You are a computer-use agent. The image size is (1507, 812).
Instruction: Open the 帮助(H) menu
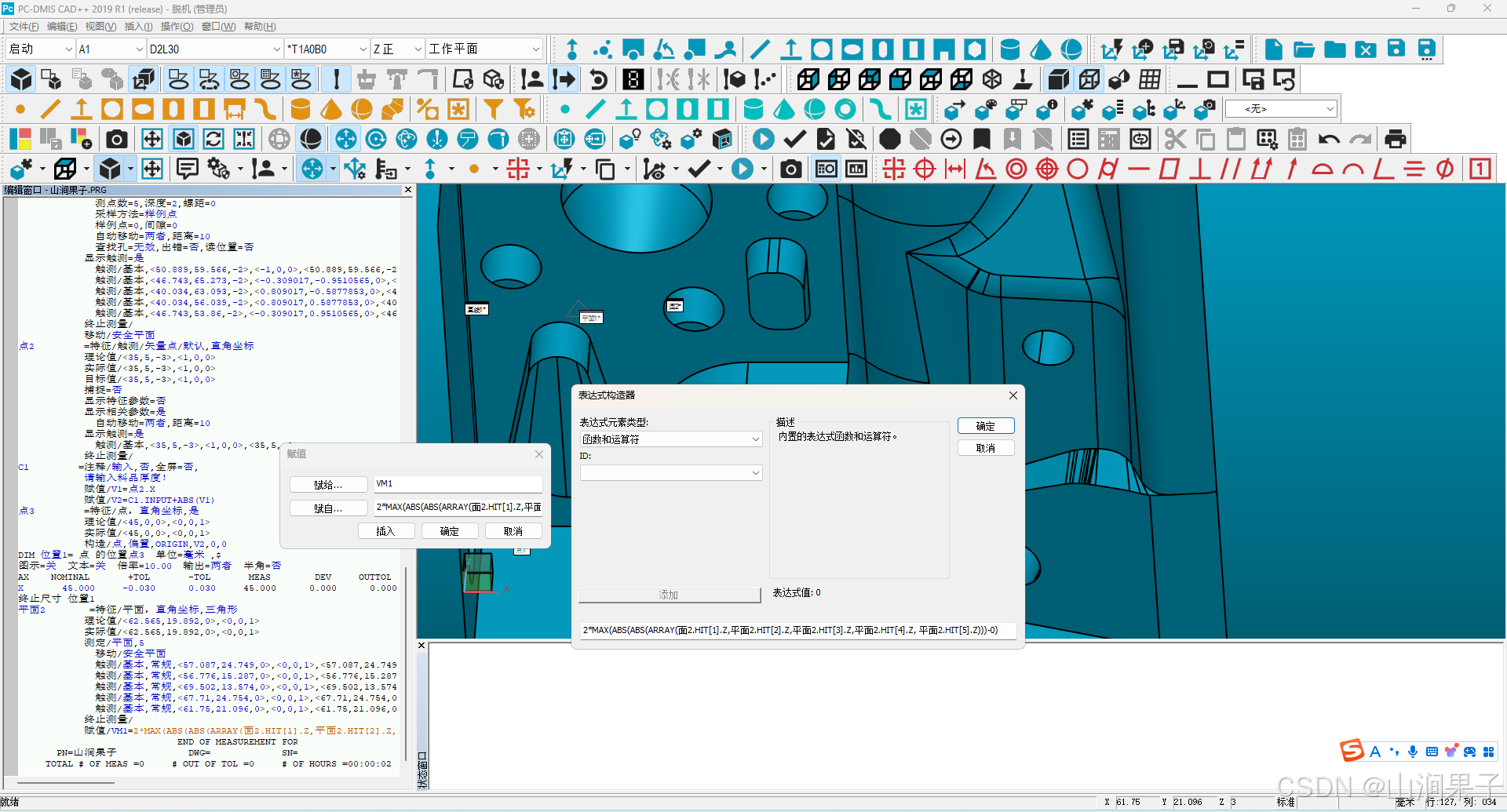click(260, 27)
